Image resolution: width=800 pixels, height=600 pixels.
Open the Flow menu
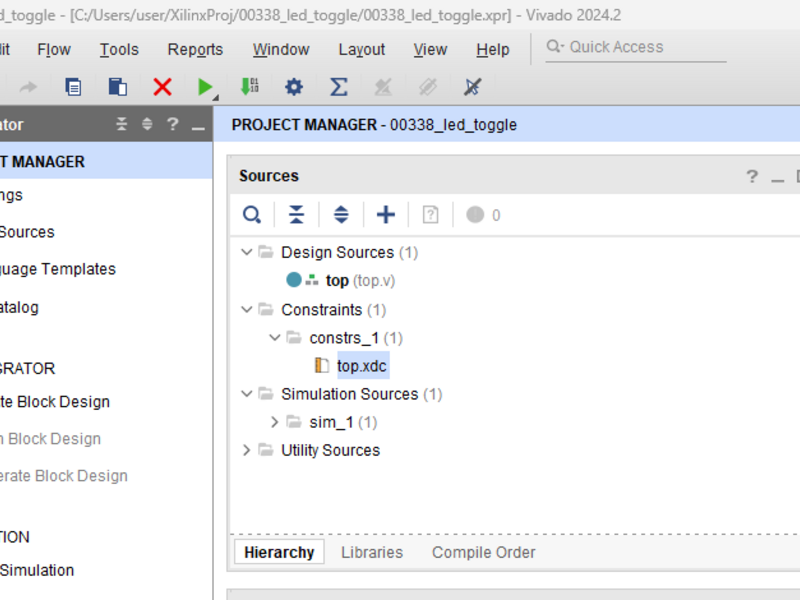point(54,49)
